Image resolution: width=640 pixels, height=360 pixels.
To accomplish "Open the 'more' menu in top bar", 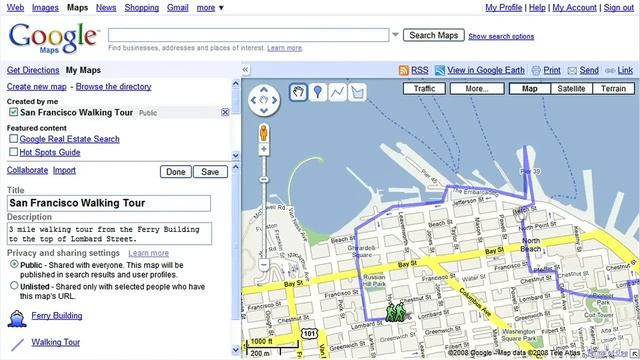I will pos(210,7).
